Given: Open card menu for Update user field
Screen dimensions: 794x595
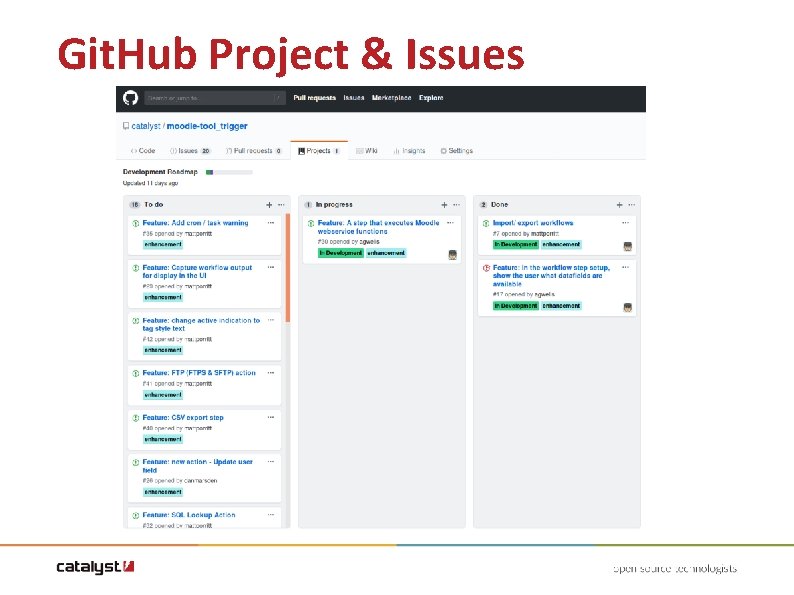Looking at the screenshot, I should [x=271, y=462].
